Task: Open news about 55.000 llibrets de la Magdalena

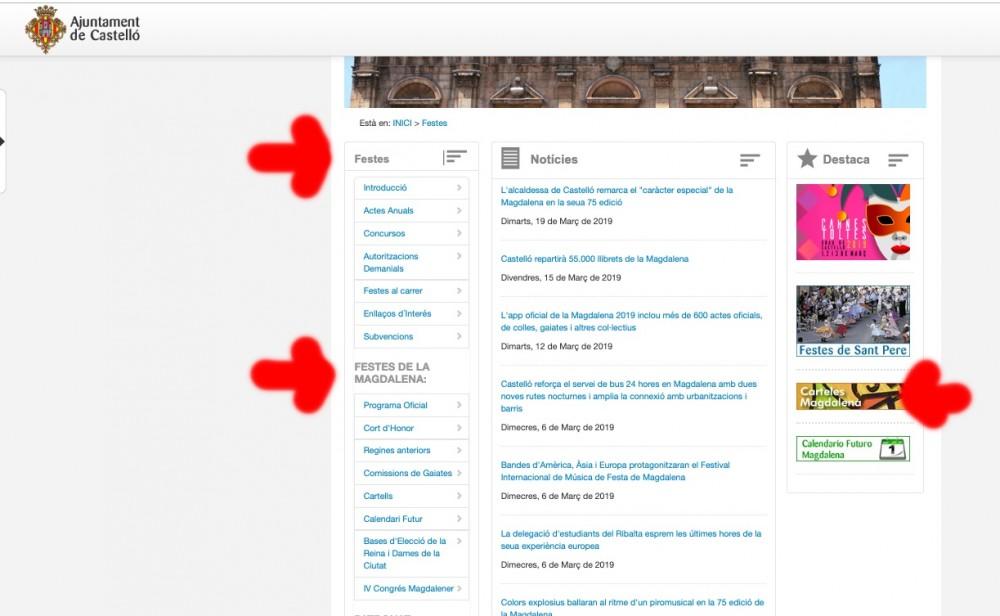Action: click(x=594, y=259)
